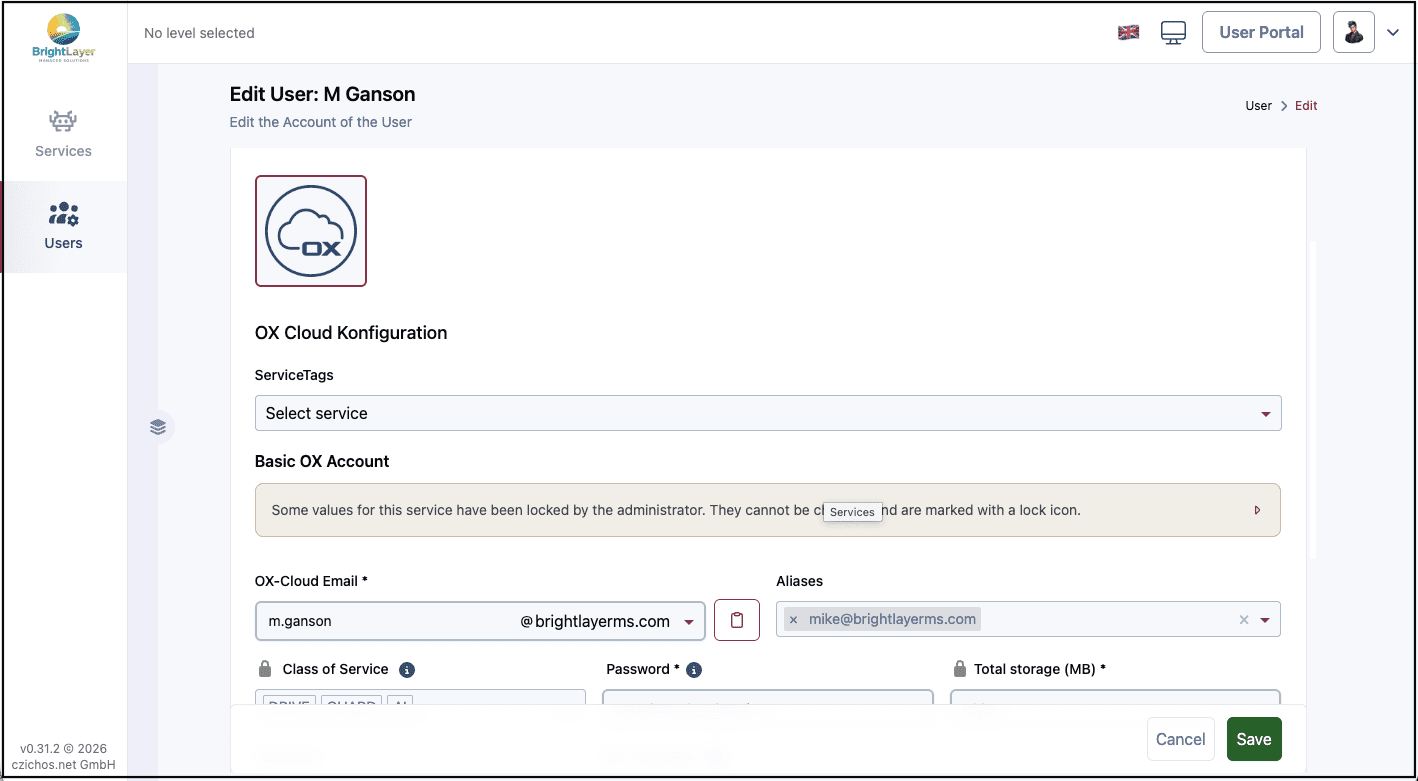Click the layers stack icon on left edge

(x=158, y=427)
